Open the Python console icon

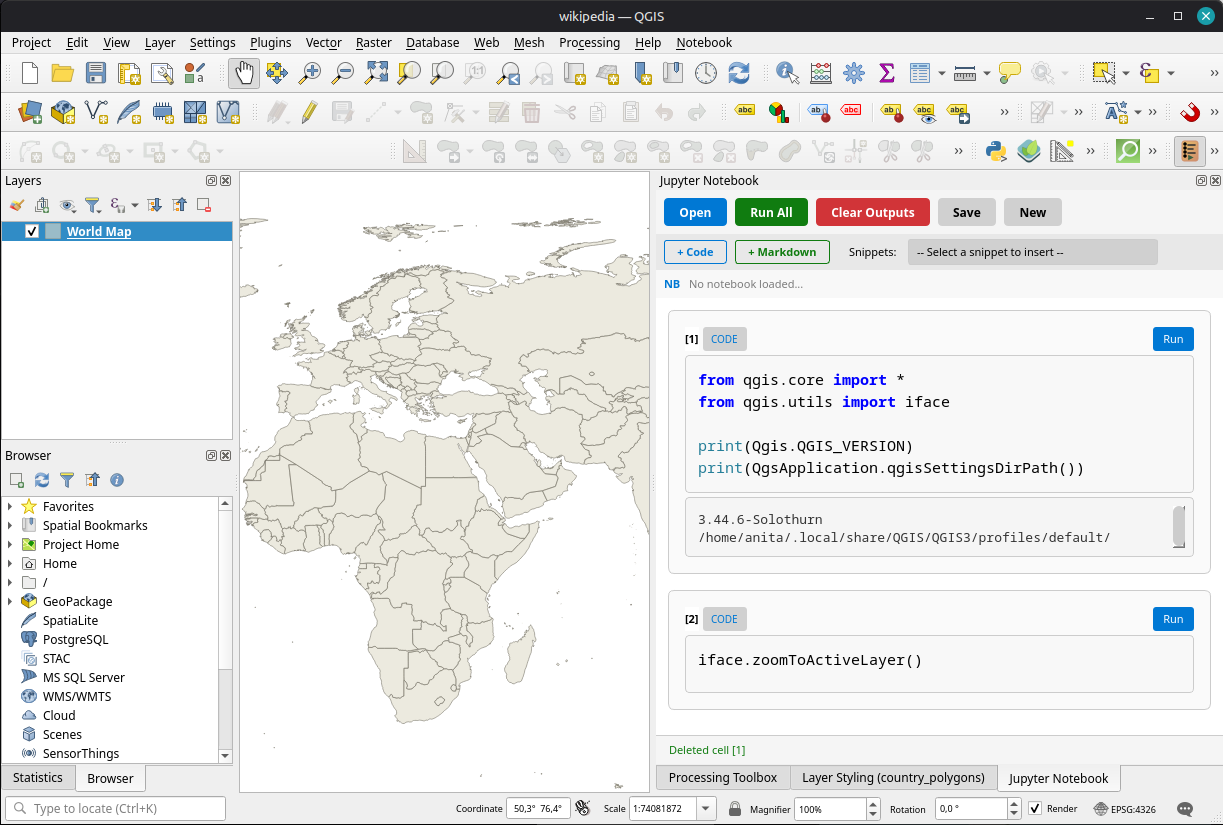coord(995,151)
